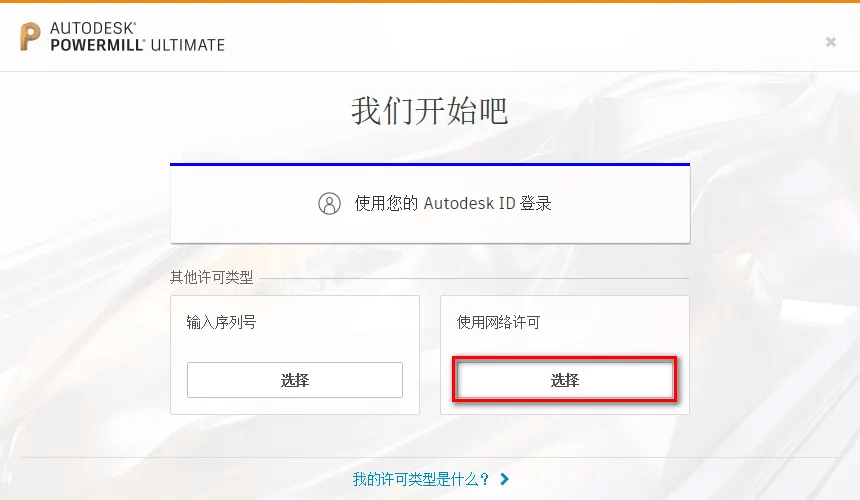Choose 选择 under 输入序列号
This screenshot has width=860, height=500.
[295, 380]
